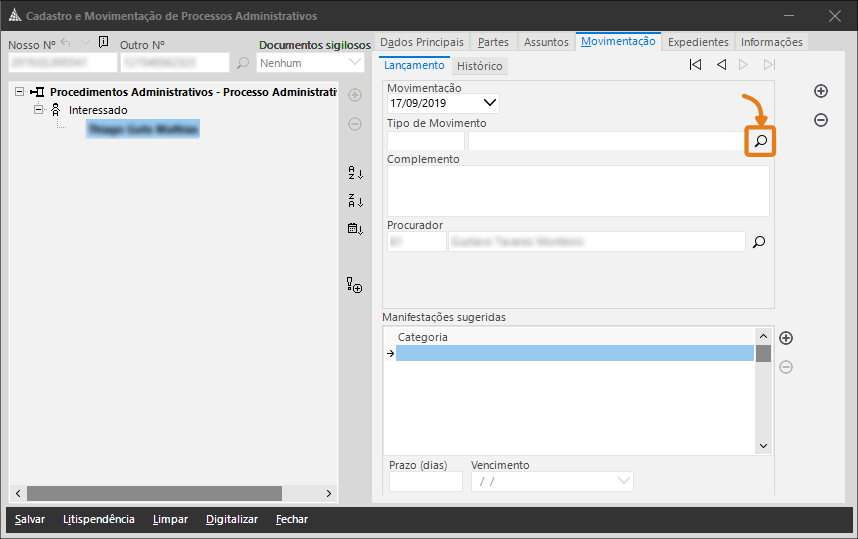This screenshot has height=539, width=858.
Task: Click the Tipo de Movimento search magnifier
Action: click(x=761, y=142)
